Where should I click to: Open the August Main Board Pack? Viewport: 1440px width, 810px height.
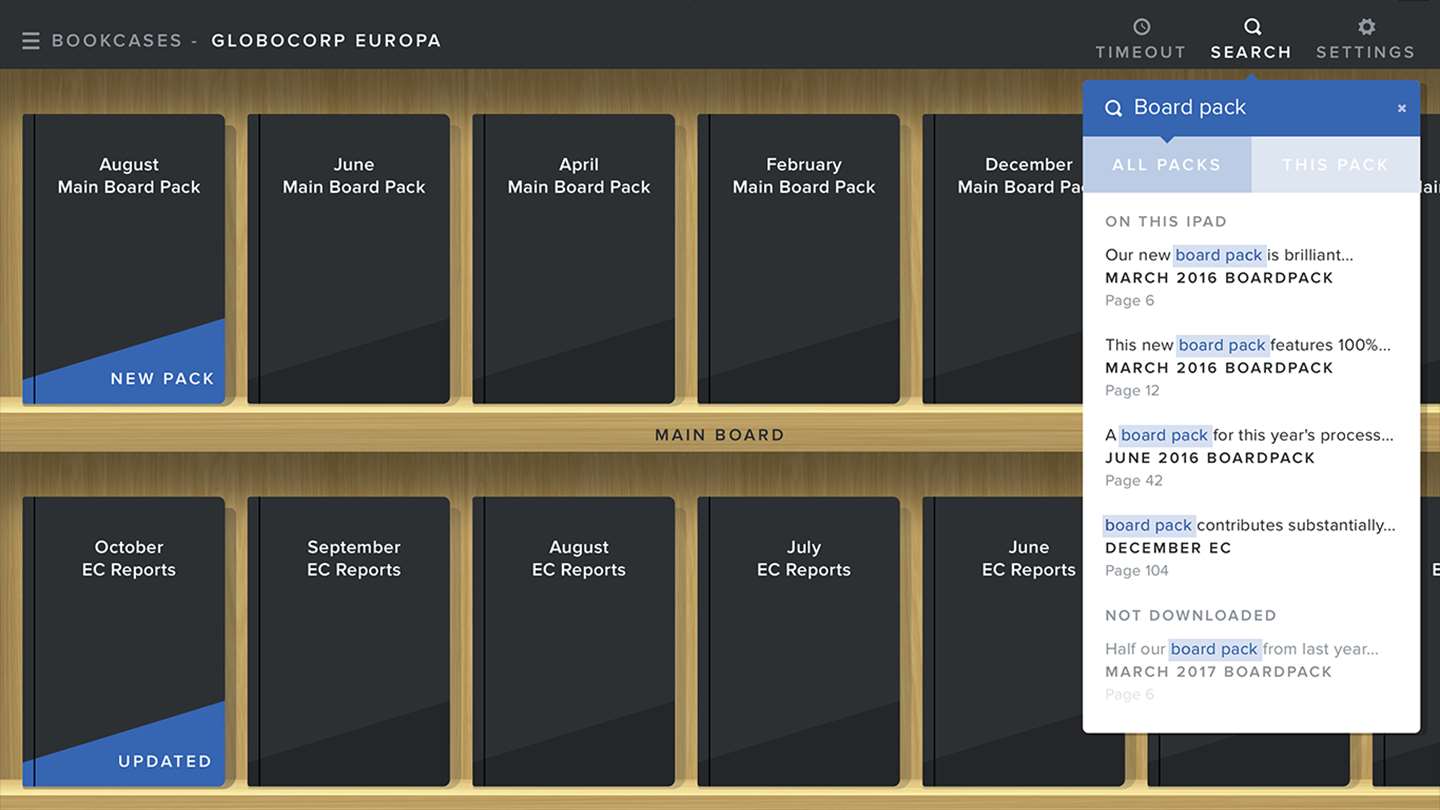(124, 259)
